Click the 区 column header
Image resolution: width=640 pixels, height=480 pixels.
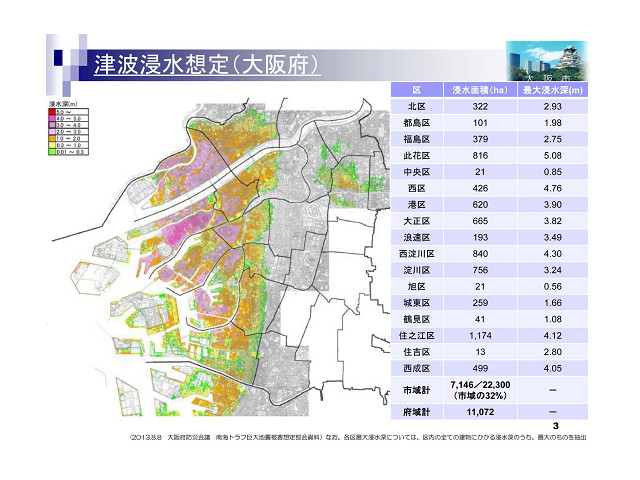[x=417, y=89]
